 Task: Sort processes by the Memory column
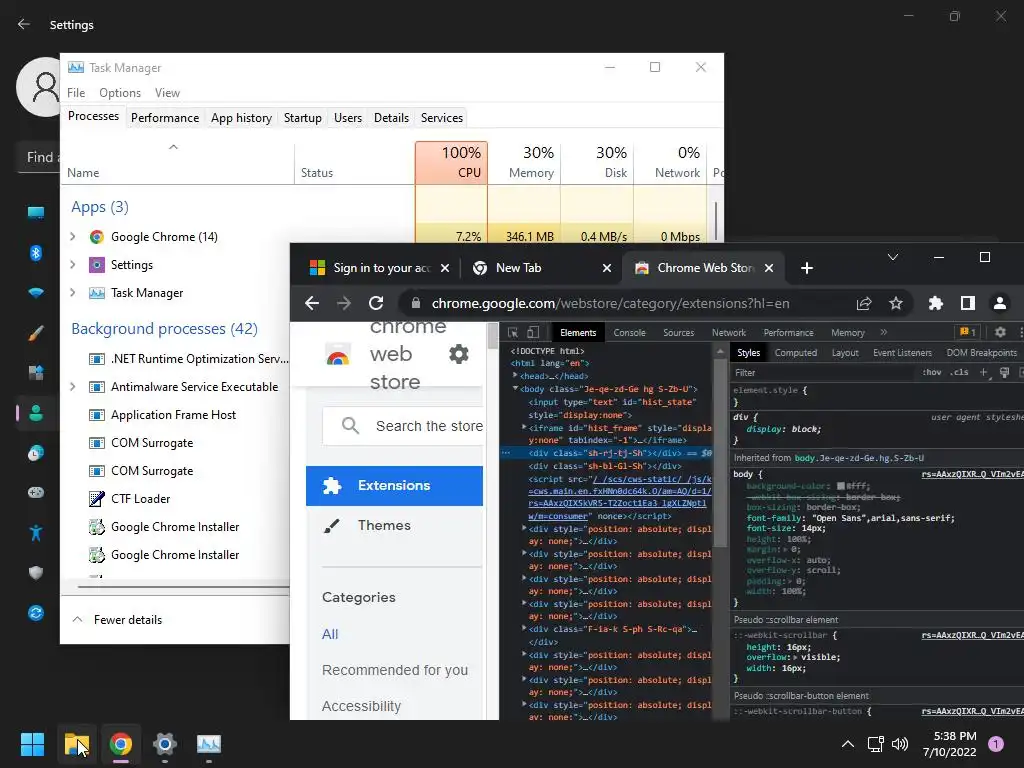coord(524,163)
